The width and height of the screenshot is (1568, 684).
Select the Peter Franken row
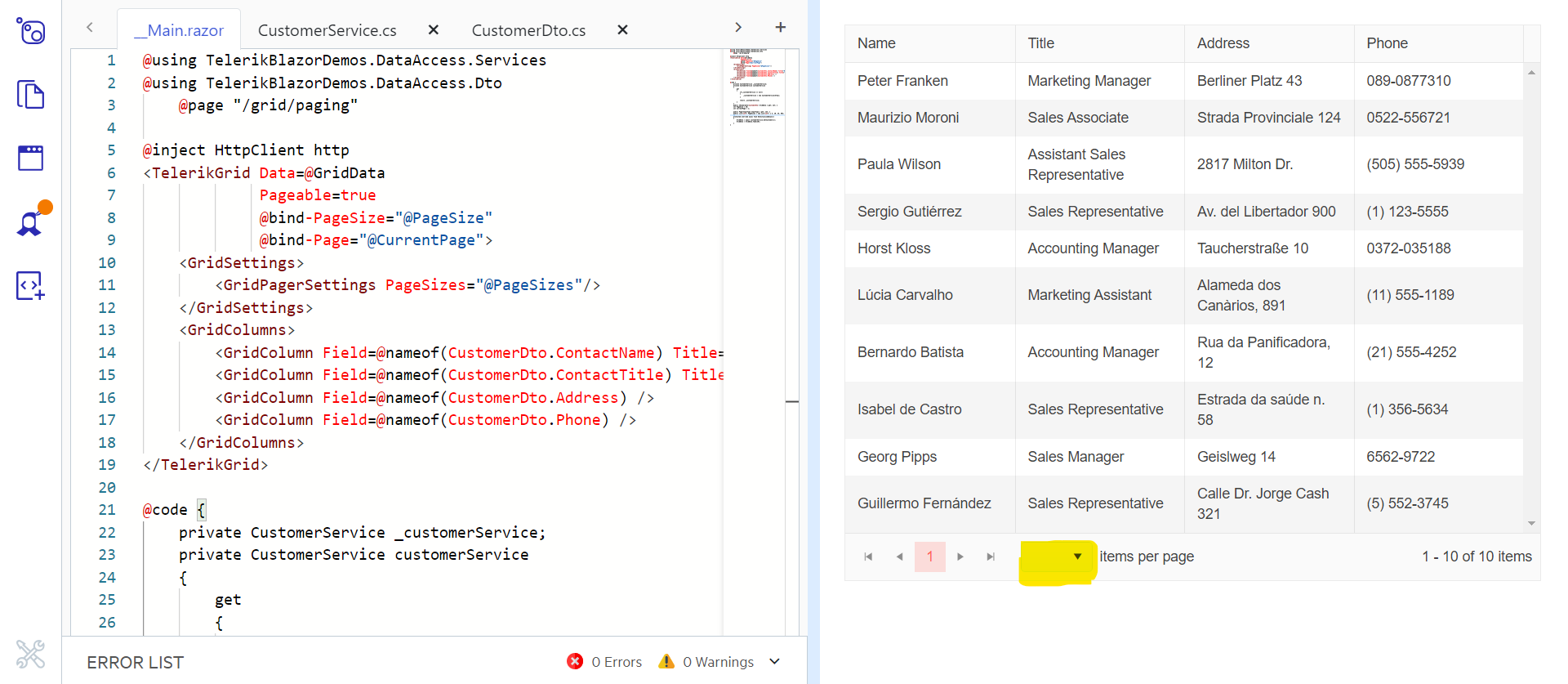coord(1184,81)
